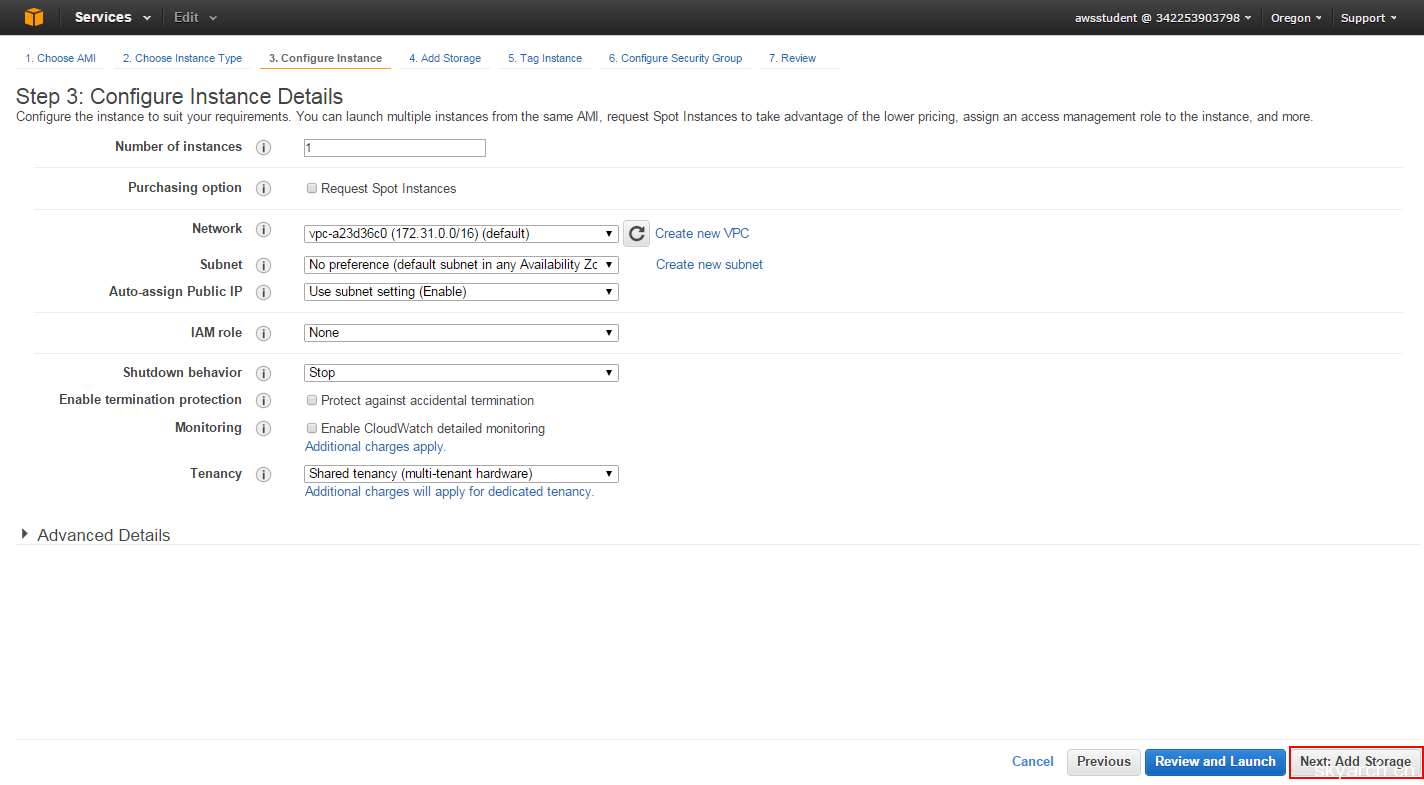Viewport: 1424px width, 785px height.
Task: Click info icon beside Purchasing option
Action: click(263, 189)
